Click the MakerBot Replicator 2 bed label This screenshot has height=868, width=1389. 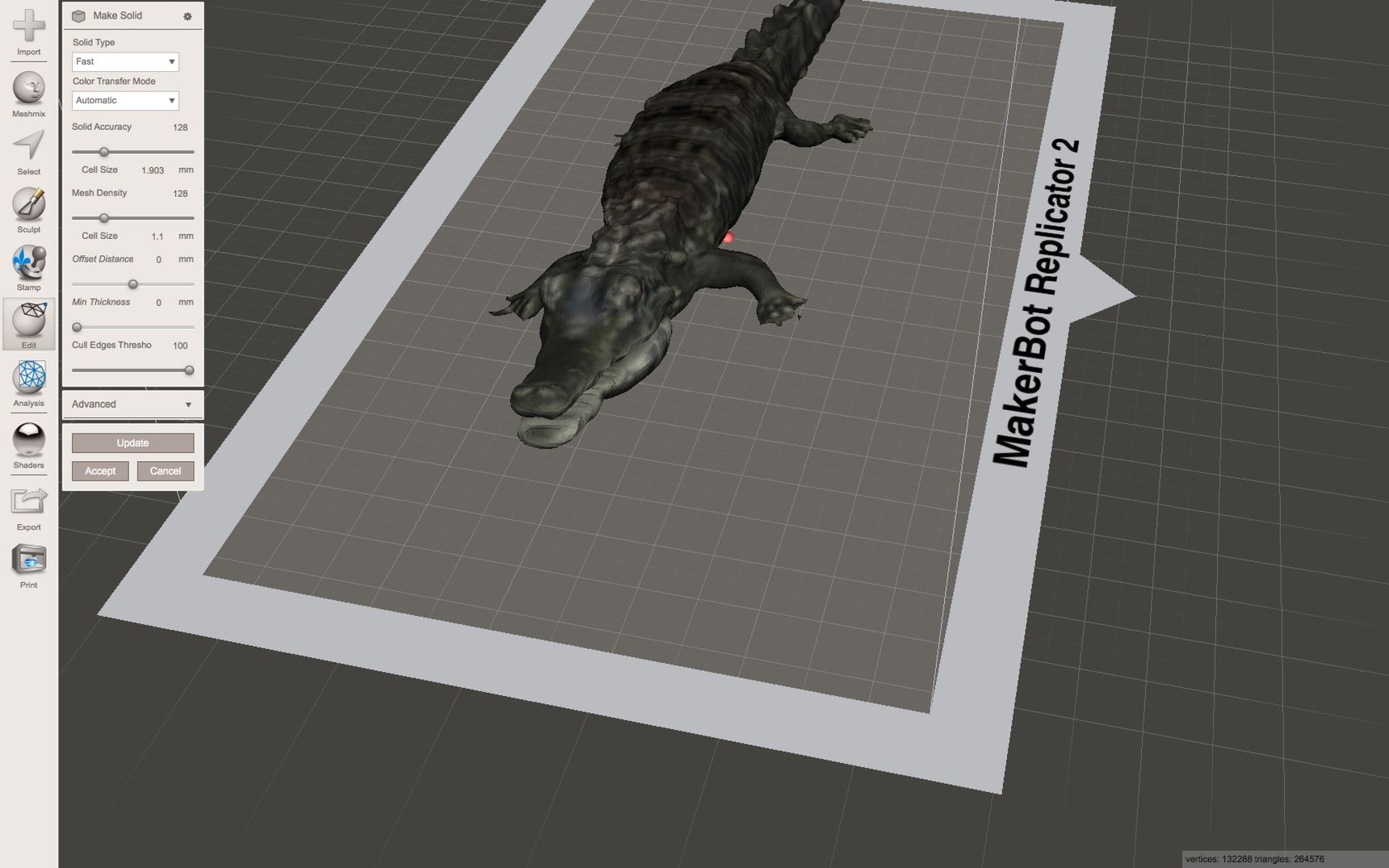pos(1035,303)
